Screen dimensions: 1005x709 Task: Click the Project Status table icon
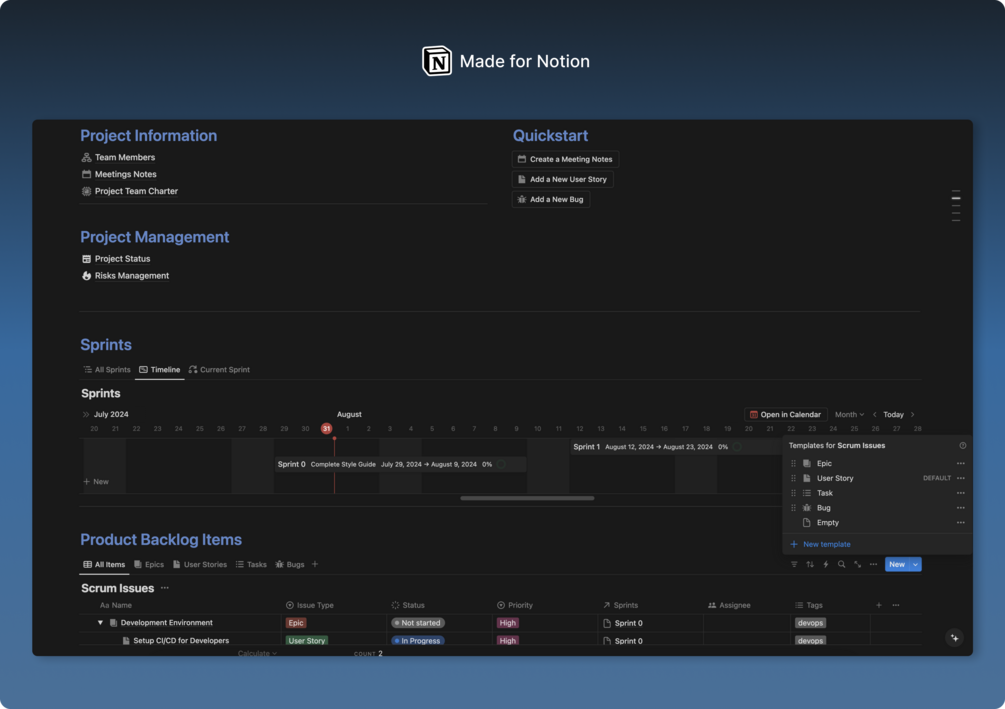pyautogui.click(x=87, y=258)
